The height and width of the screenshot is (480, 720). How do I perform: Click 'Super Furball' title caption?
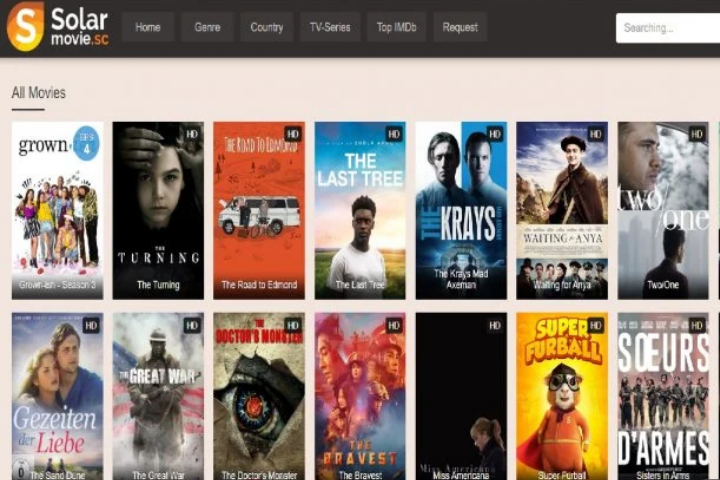(x=562, y=475)
